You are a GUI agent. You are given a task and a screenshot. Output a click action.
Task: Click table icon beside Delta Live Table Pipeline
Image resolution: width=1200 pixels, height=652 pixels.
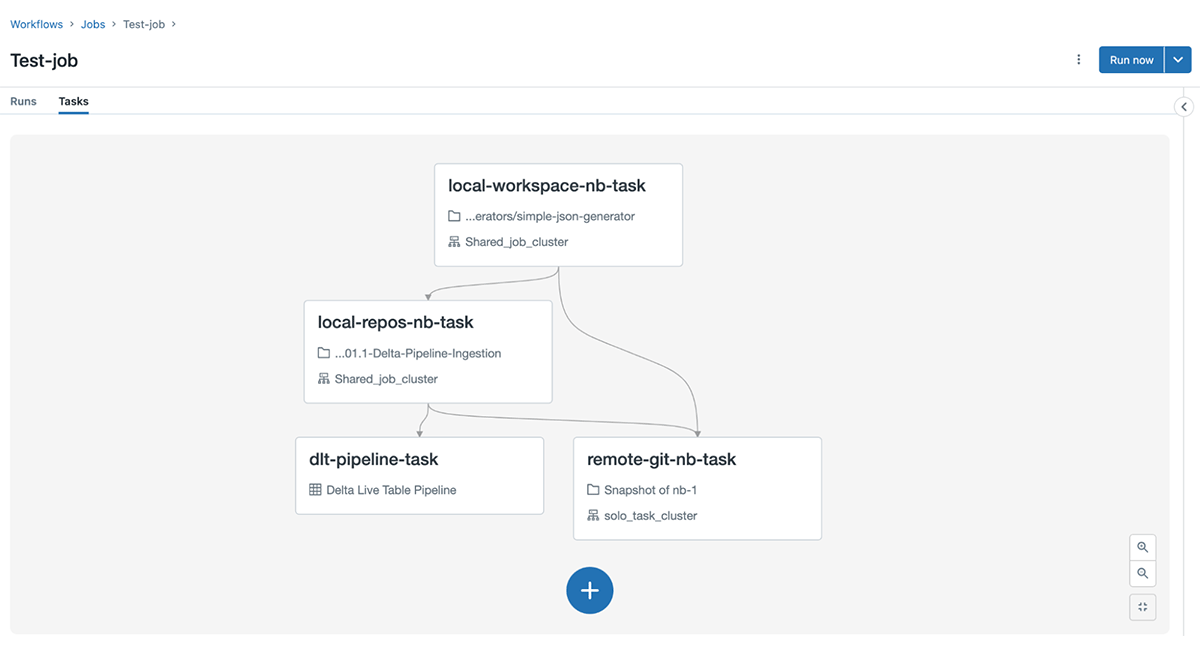coord(315,490)
